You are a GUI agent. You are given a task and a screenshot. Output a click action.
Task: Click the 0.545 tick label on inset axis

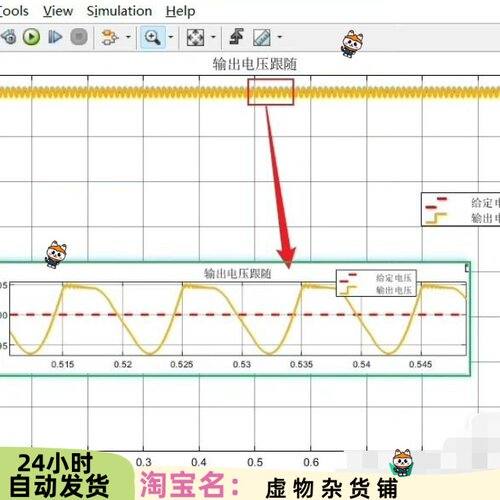[x=421, y=364]
